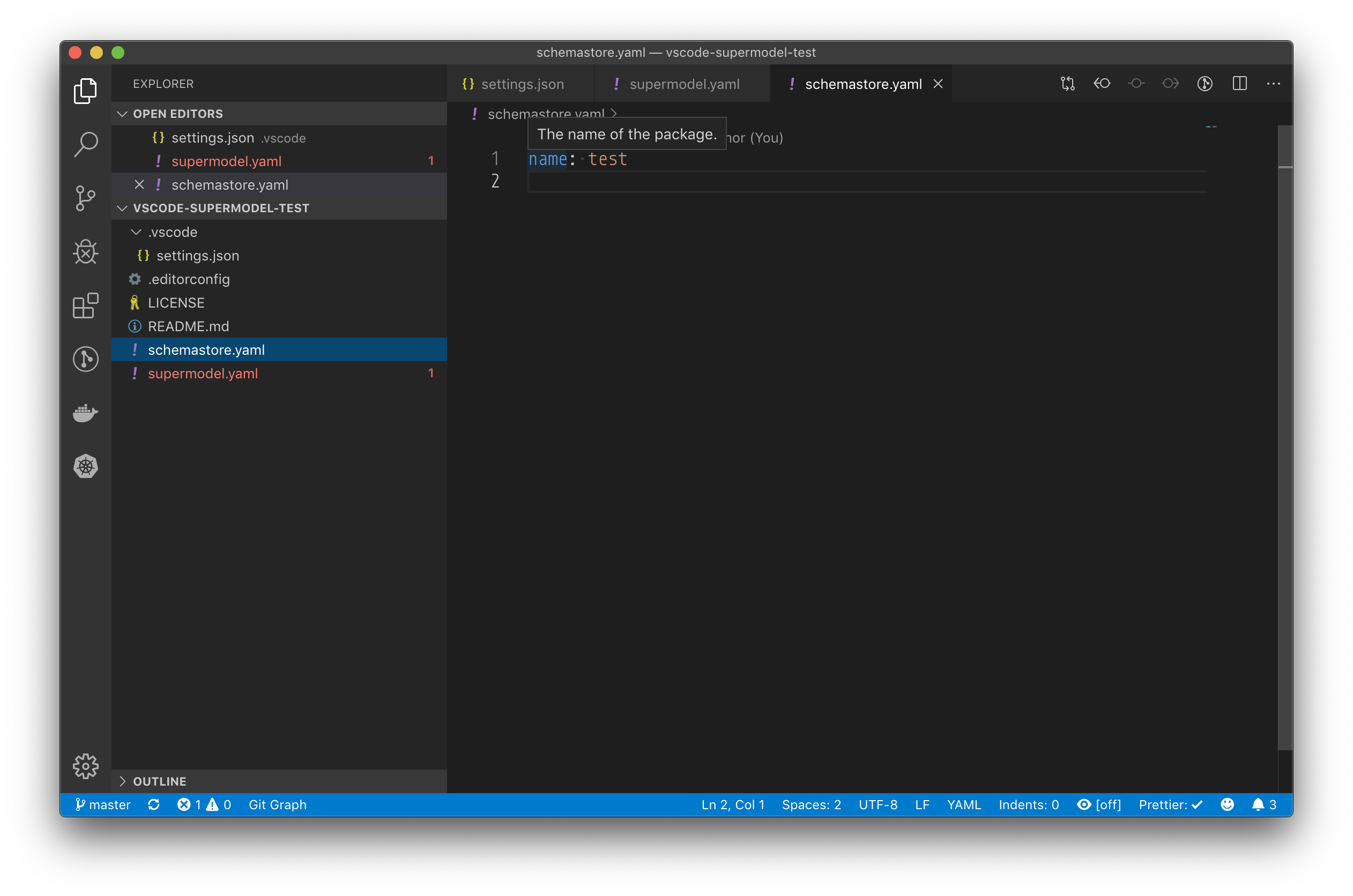Toggle Prettier status indicator
The height and width of the screenshot is (896, 1353).
(x=1170, y=804)
